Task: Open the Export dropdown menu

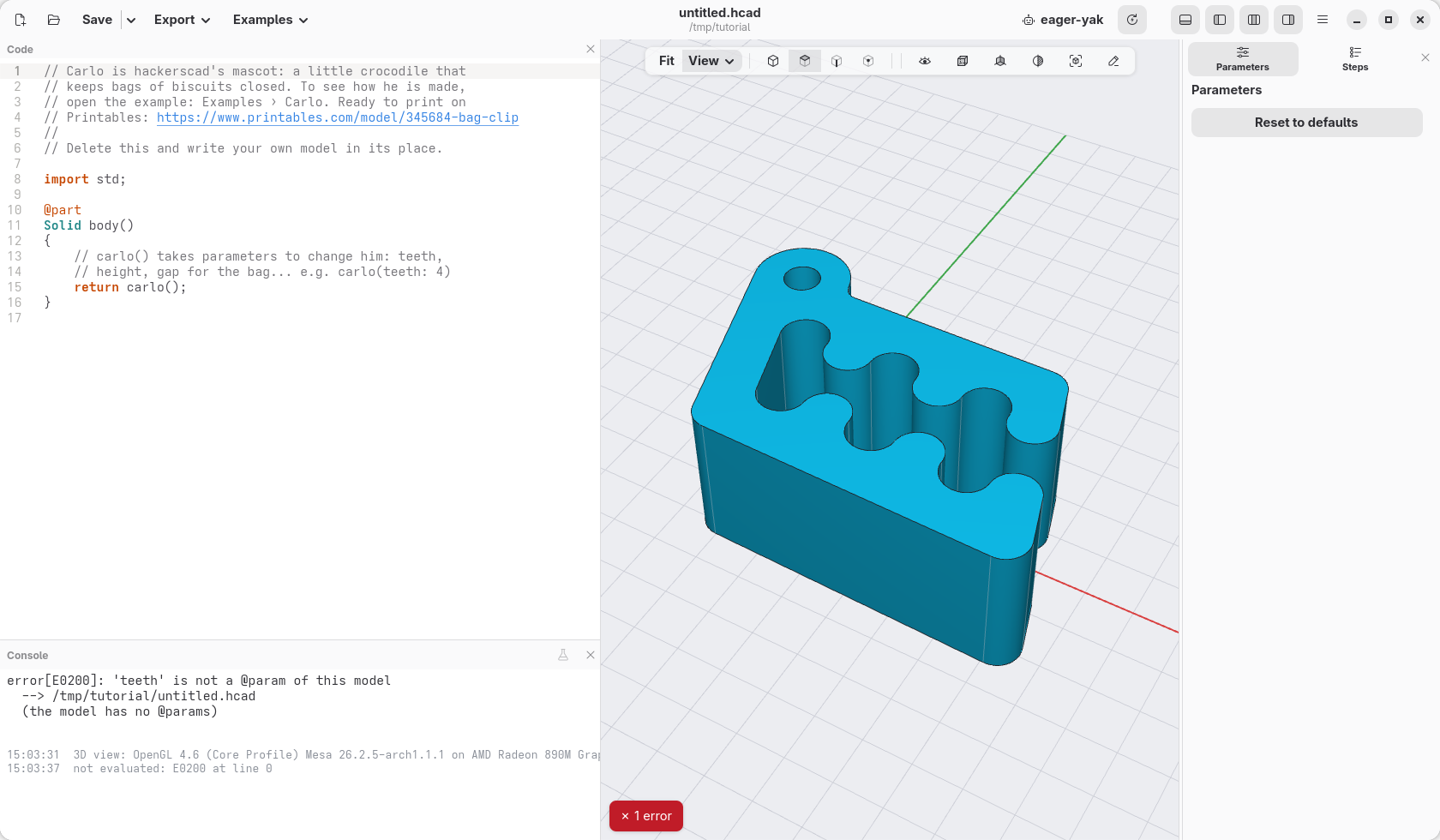Action: click(182, 20)
